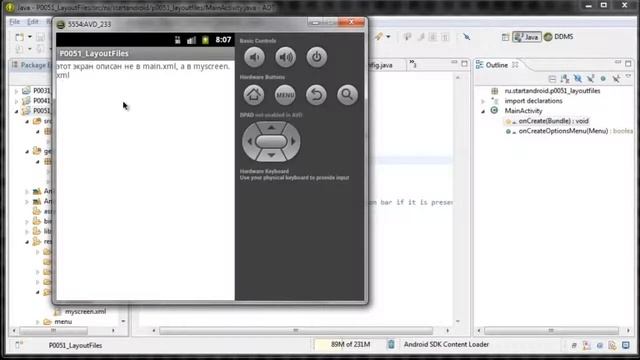Image resolution: width=640 pixels, height=360 pixels.
Task: Open the dropdown arrow beside the pencil icon
Action: coord(388,37)
